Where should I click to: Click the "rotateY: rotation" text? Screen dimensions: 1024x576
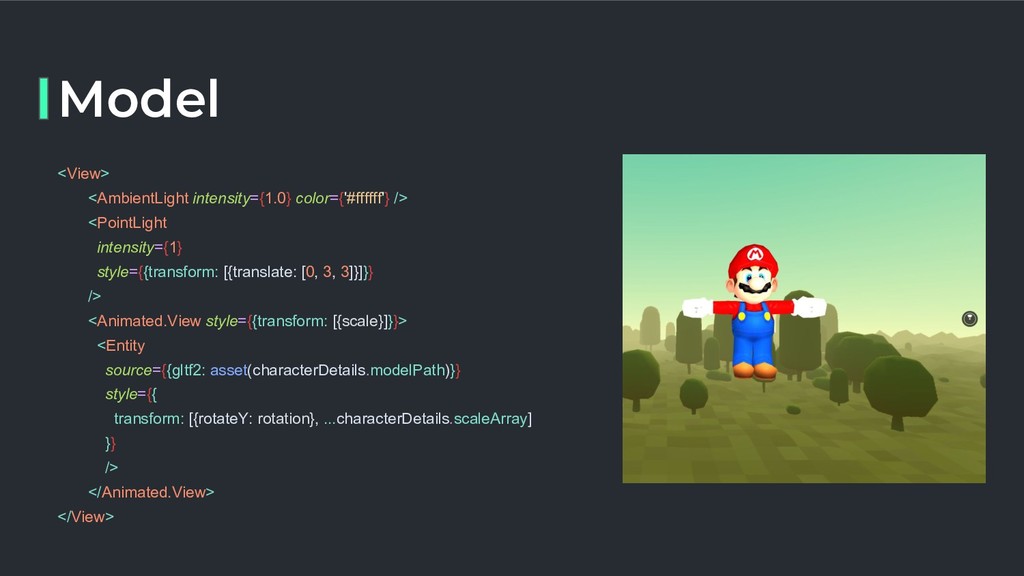click(254, 419)
